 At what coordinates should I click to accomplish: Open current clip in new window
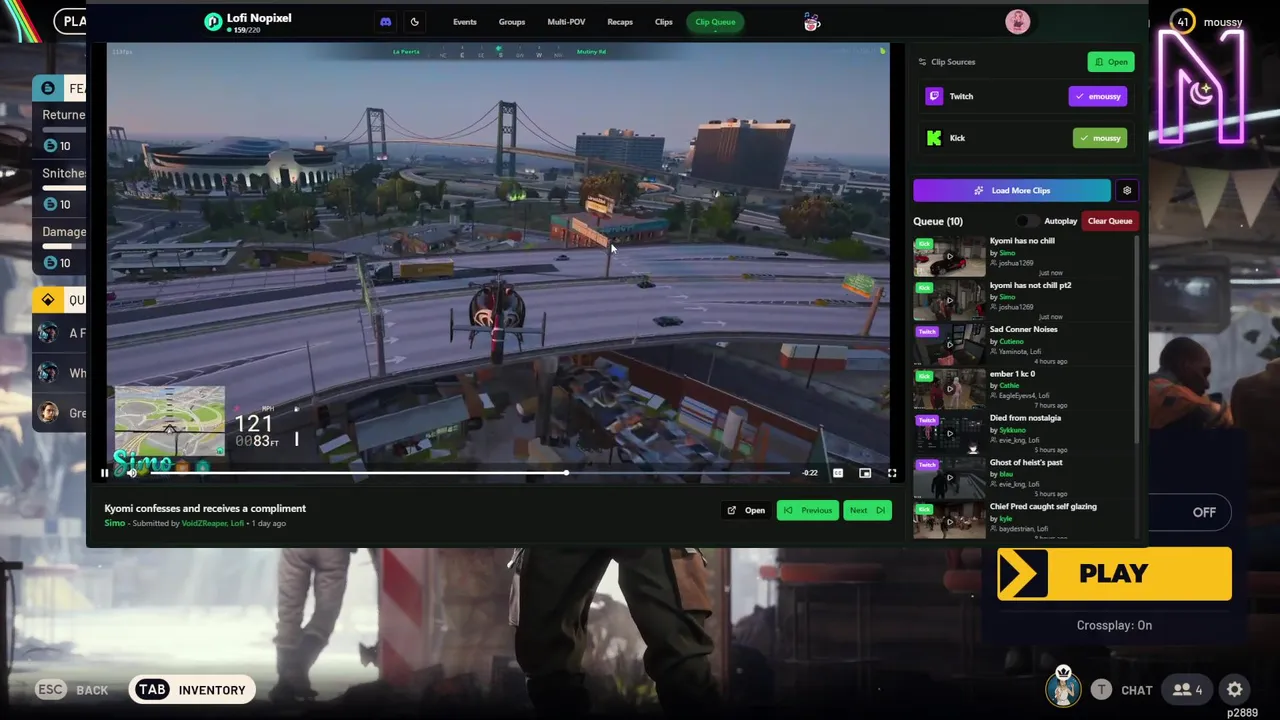pyautogui.click(x=747, y=511)
